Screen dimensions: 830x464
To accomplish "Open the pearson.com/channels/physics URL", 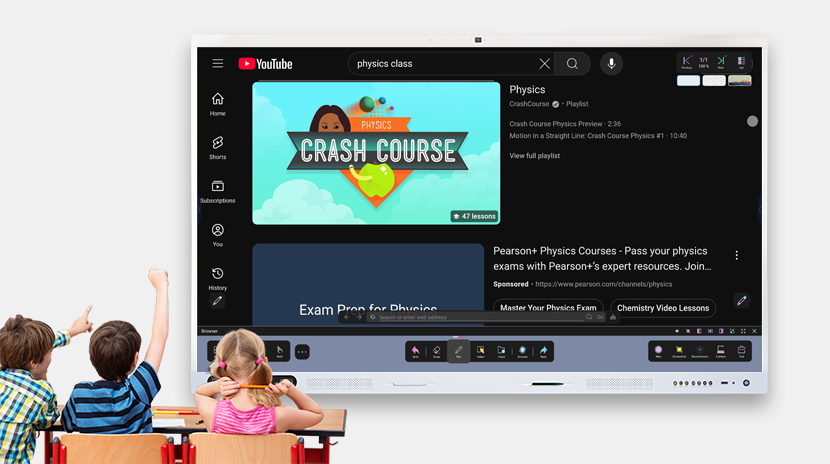I will 603,284.
